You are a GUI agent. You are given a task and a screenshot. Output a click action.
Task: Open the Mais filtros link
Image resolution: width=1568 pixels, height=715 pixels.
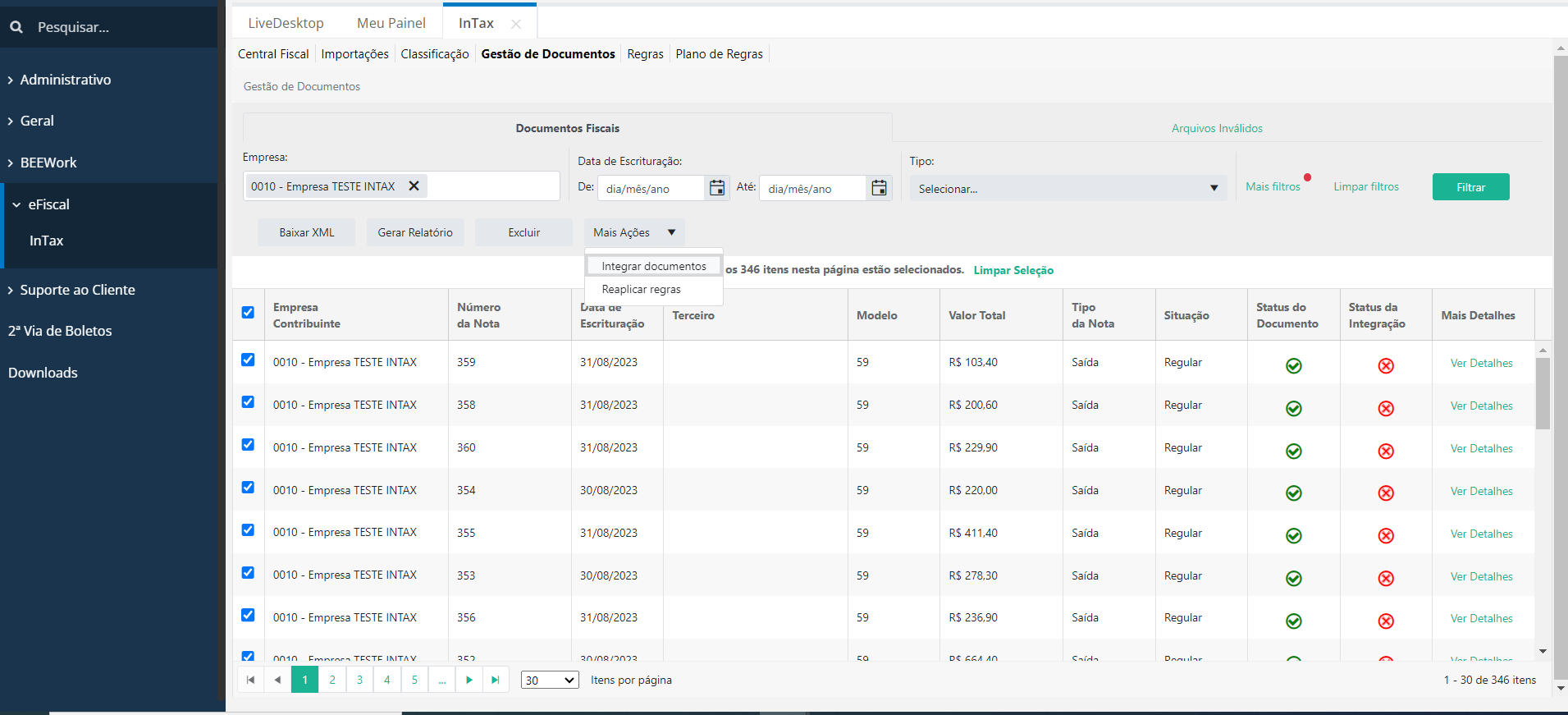point(1273,187)
